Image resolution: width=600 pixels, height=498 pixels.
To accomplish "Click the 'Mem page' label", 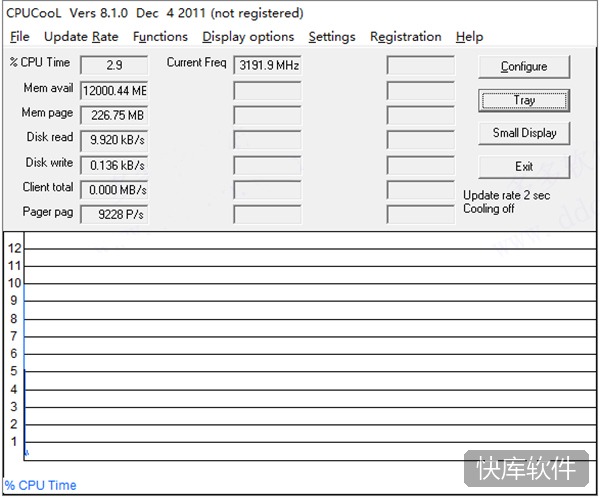I will click(47, 113).
